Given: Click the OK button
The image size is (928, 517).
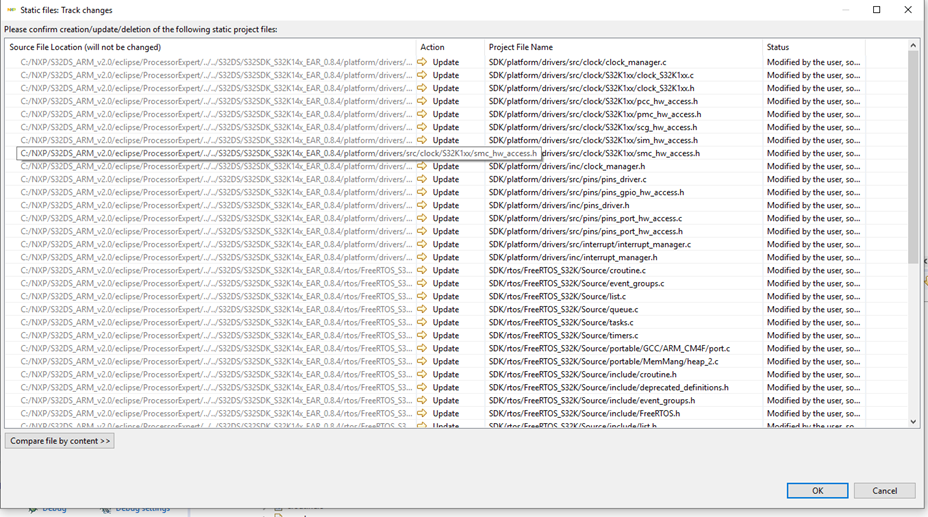Looking at the screenshot, I should pyautogui.click(x=817, y=490).
